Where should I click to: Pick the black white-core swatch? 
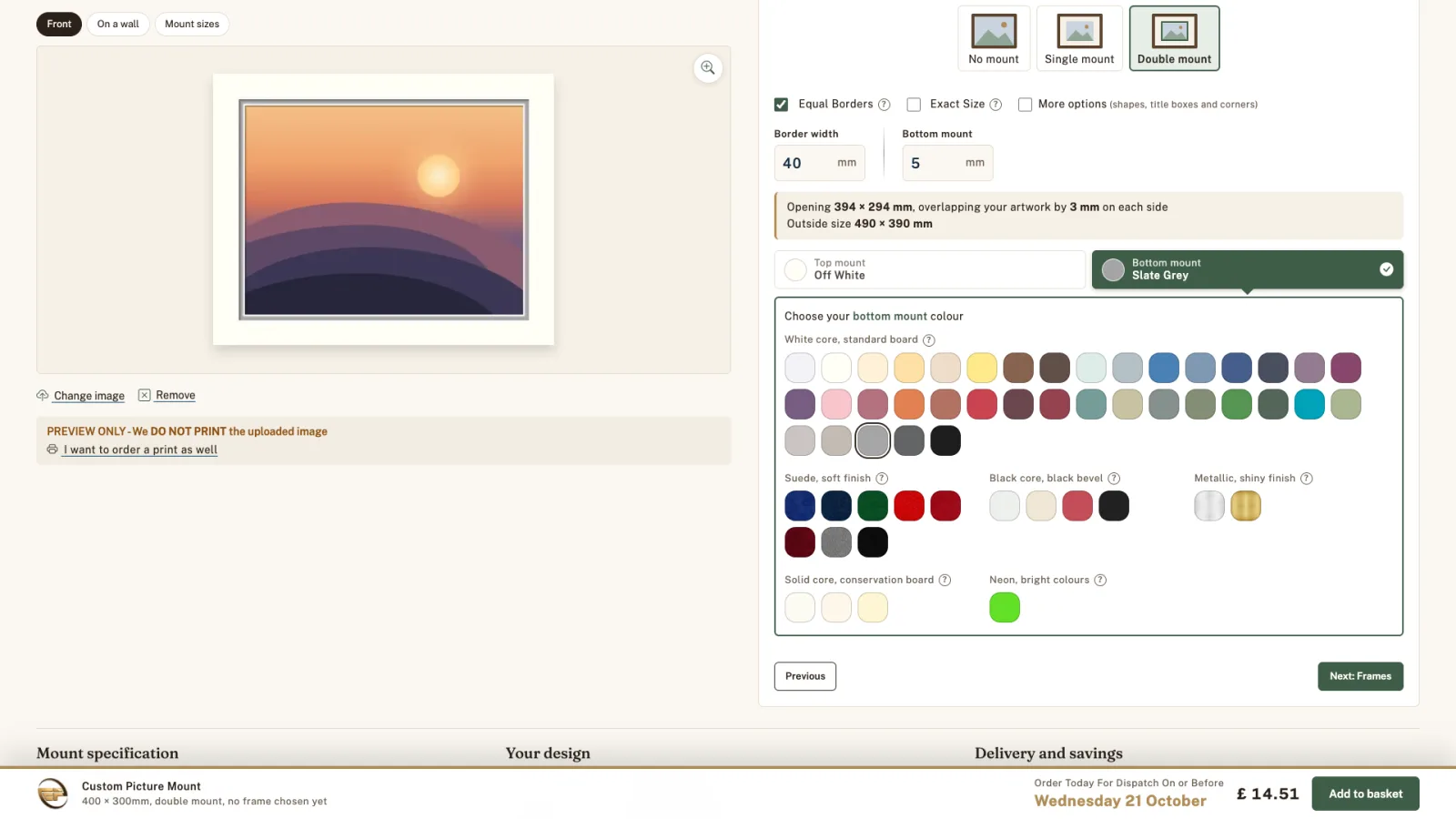point(945,440)
